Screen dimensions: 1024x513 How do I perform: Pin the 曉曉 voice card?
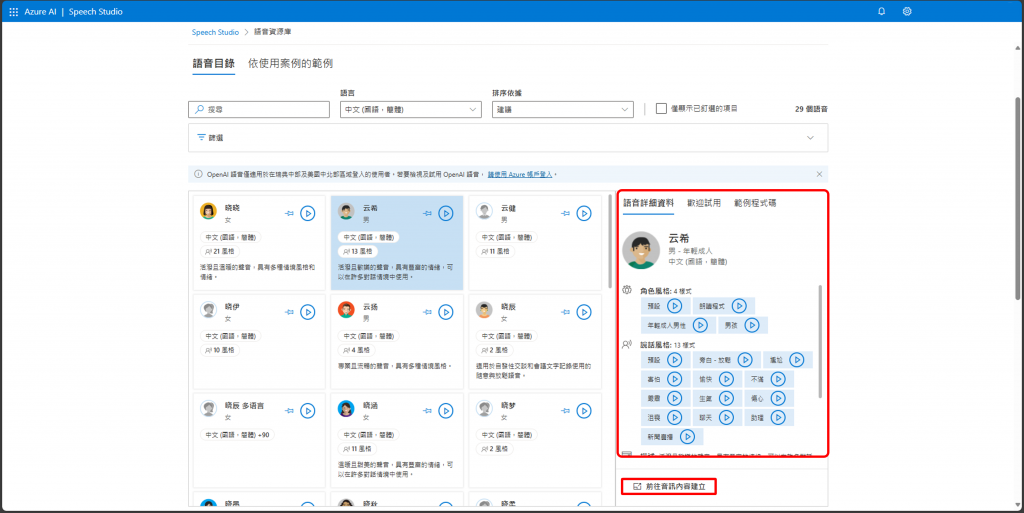pyautogui.click(x=289, y=213)
